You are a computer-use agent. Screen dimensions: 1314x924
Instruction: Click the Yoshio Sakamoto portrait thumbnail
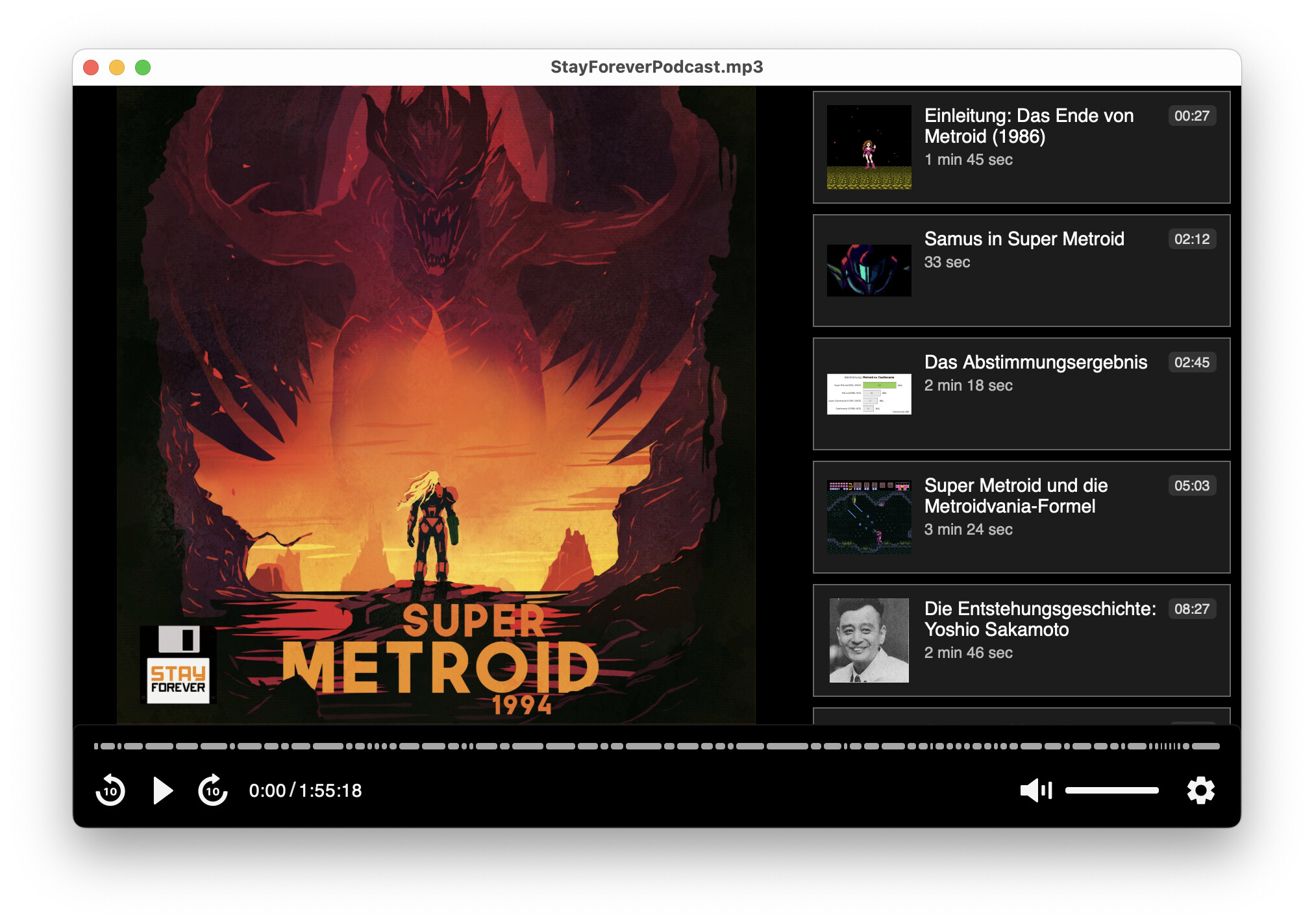(x=869, y=640)
